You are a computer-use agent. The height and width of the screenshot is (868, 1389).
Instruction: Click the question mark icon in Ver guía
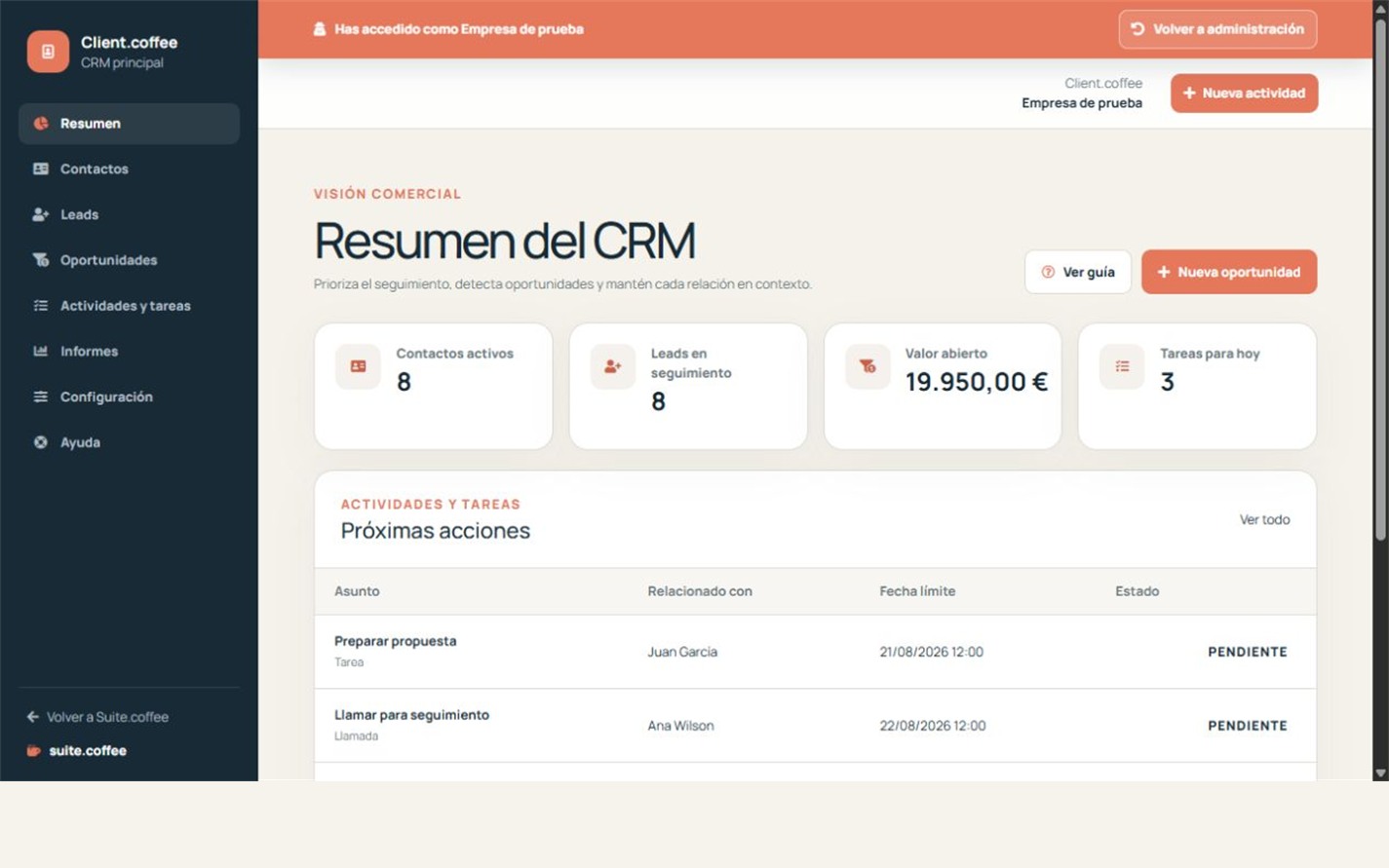(x=1048, y=273)
